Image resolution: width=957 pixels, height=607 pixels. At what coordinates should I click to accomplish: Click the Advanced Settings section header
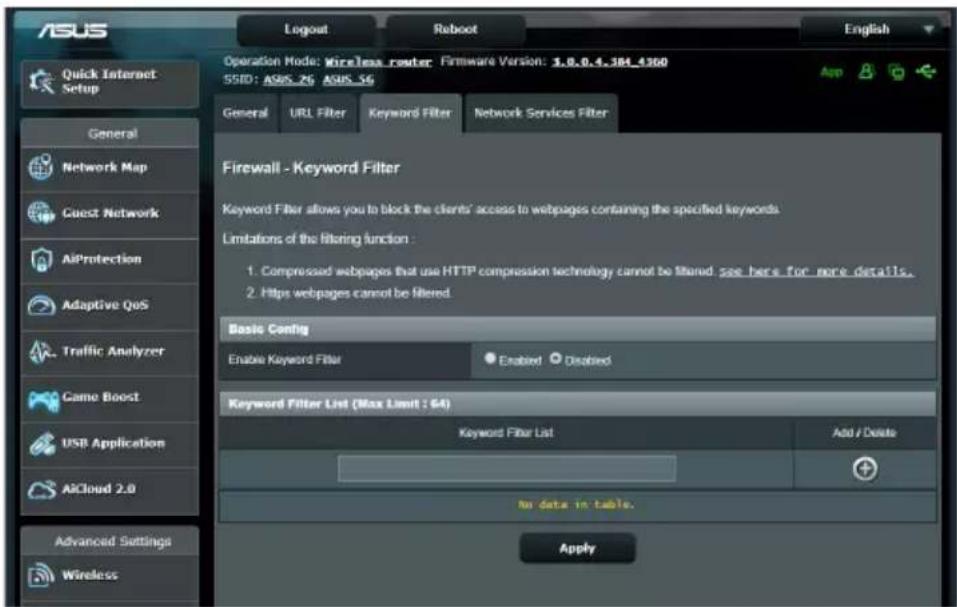click(x=110, y=541)
